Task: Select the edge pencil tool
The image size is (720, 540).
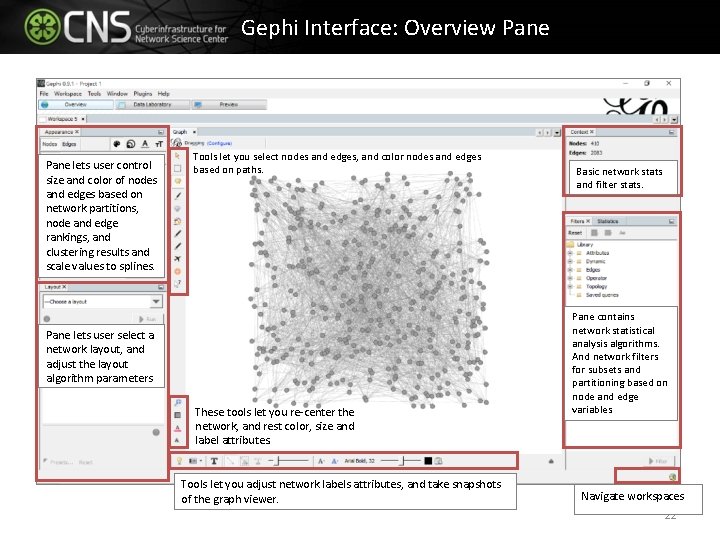Action: tap(178, 246)
